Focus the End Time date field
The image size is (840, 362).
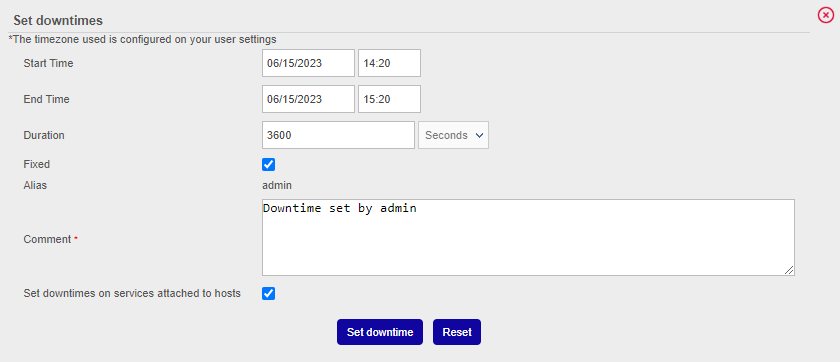308,99
